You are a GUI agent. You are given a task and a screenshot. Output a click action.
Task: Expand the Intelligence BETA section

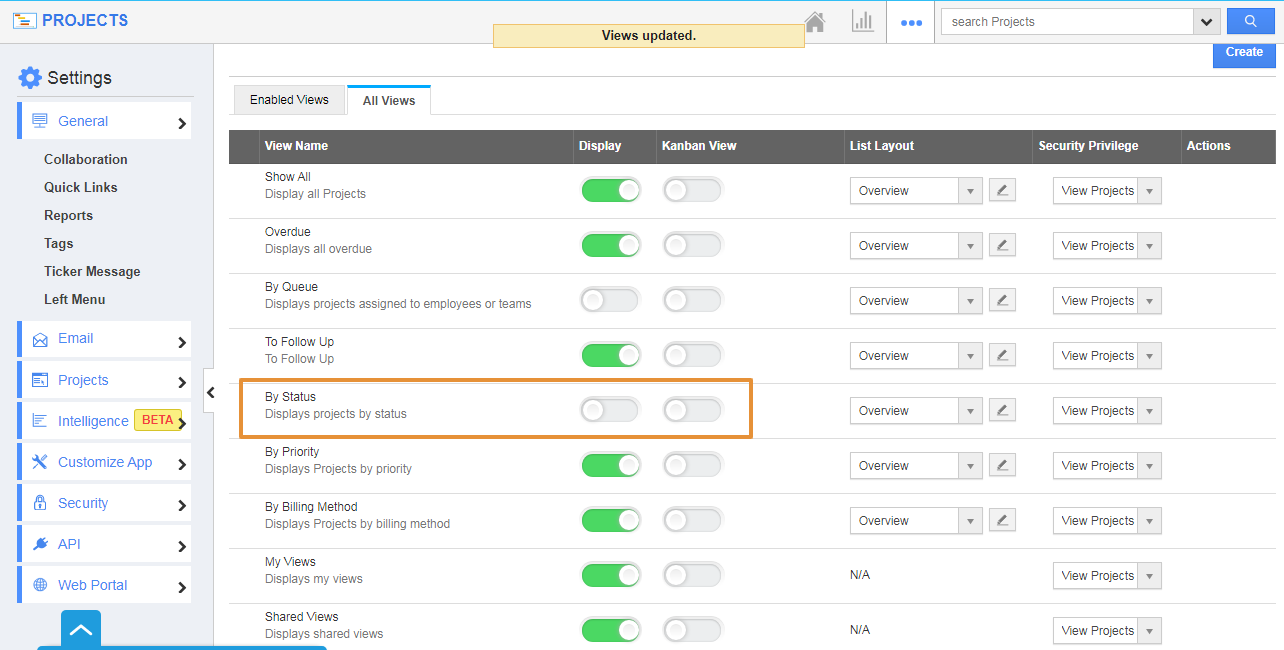(105, 421)
